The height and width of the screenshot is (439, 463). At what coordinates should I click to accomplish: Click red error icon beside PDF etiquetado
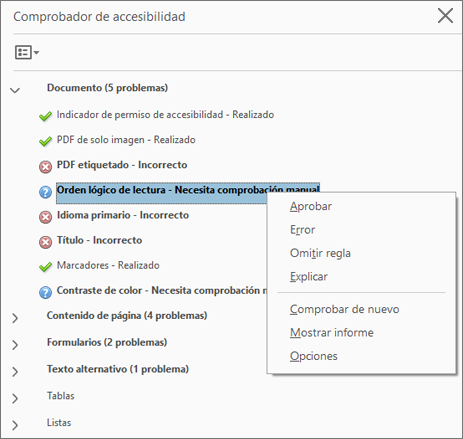pyautogui.click(x=45, y=167)
